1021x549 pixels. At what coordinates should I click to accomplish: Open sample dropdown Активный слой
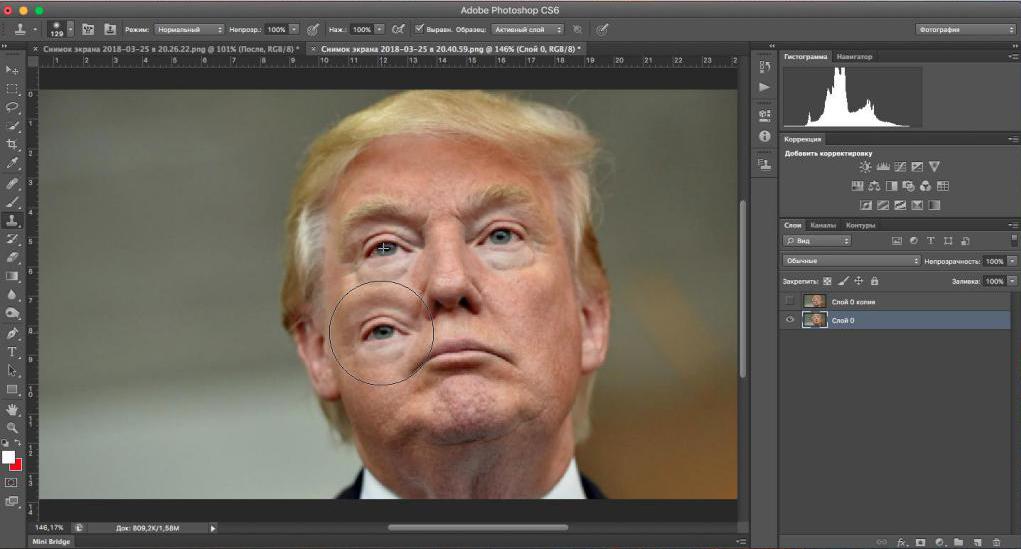(x=527, y=29)
